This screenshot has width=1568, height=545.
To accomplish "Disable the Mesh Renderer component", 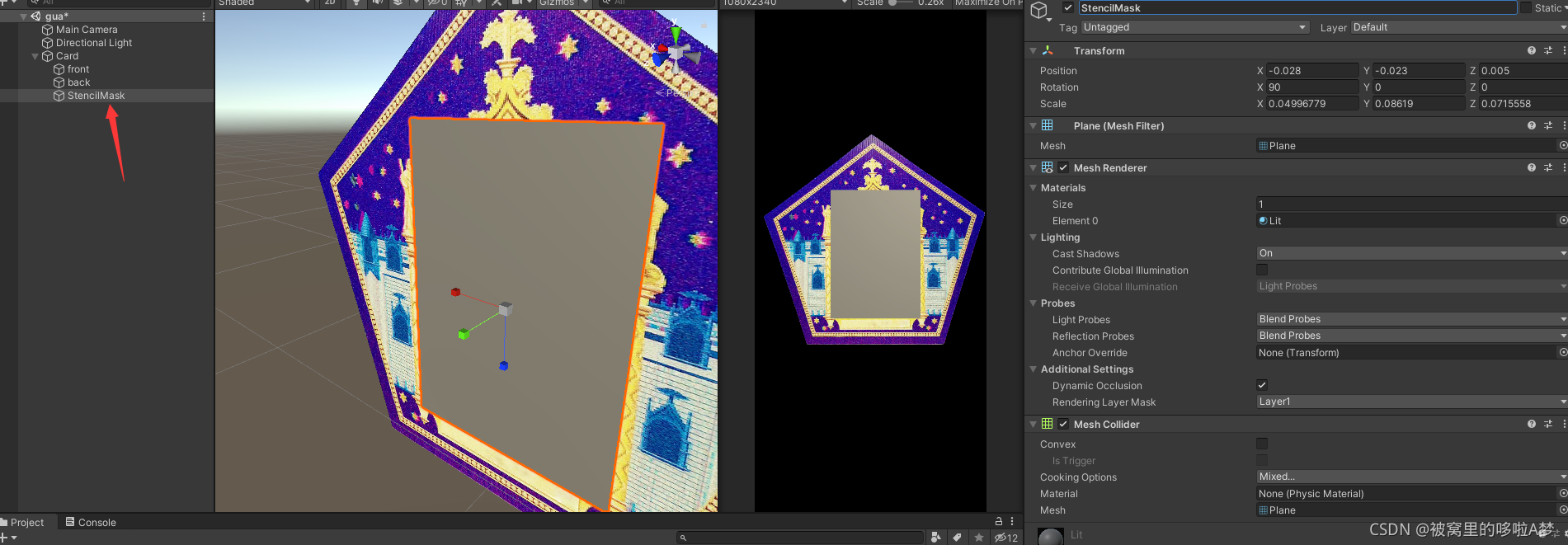I will (1063, 167).
